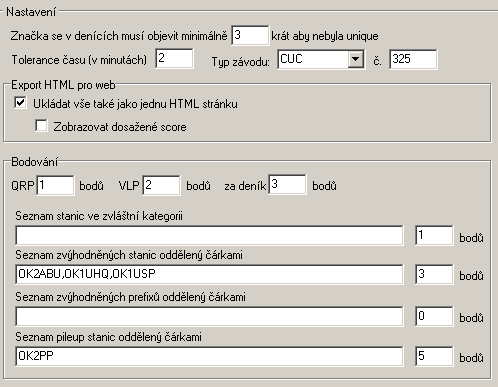Click the QRP points field
The width and height of the screenshot is (498, 387).
[x=55, y=185]
